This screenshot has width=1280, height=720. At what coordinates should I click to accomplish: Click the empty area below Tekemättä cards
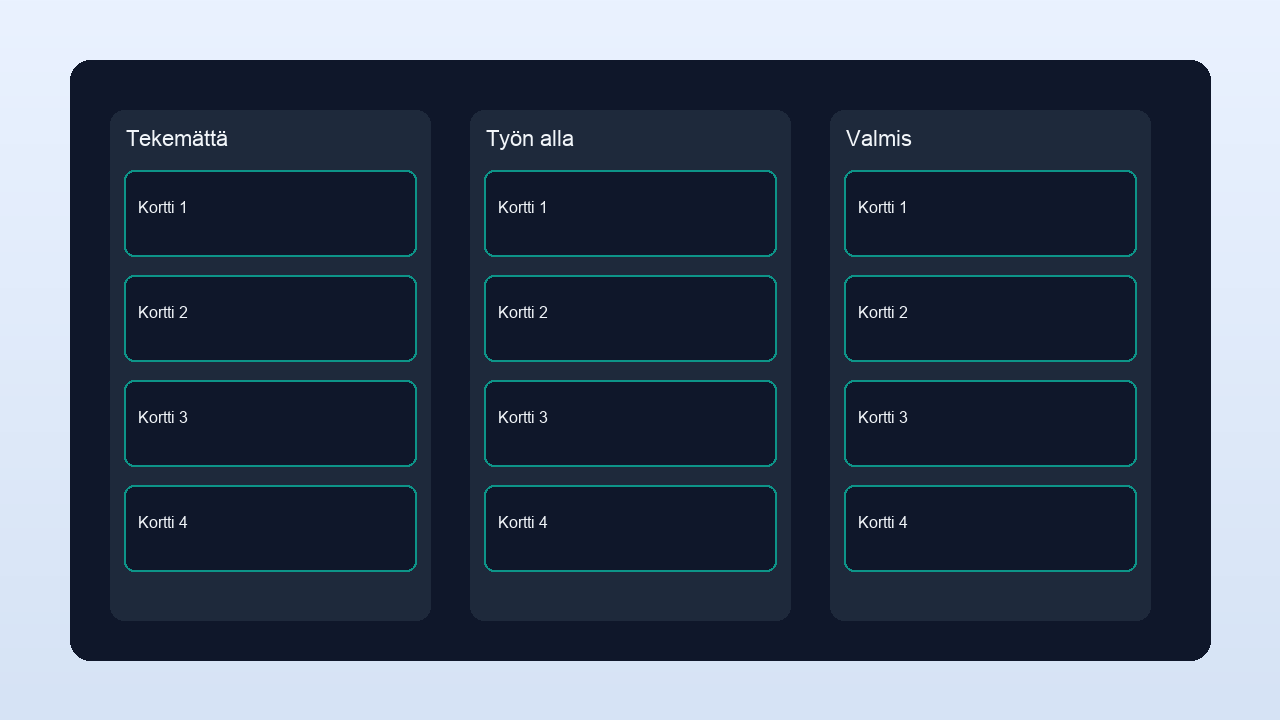coord(270,595)
